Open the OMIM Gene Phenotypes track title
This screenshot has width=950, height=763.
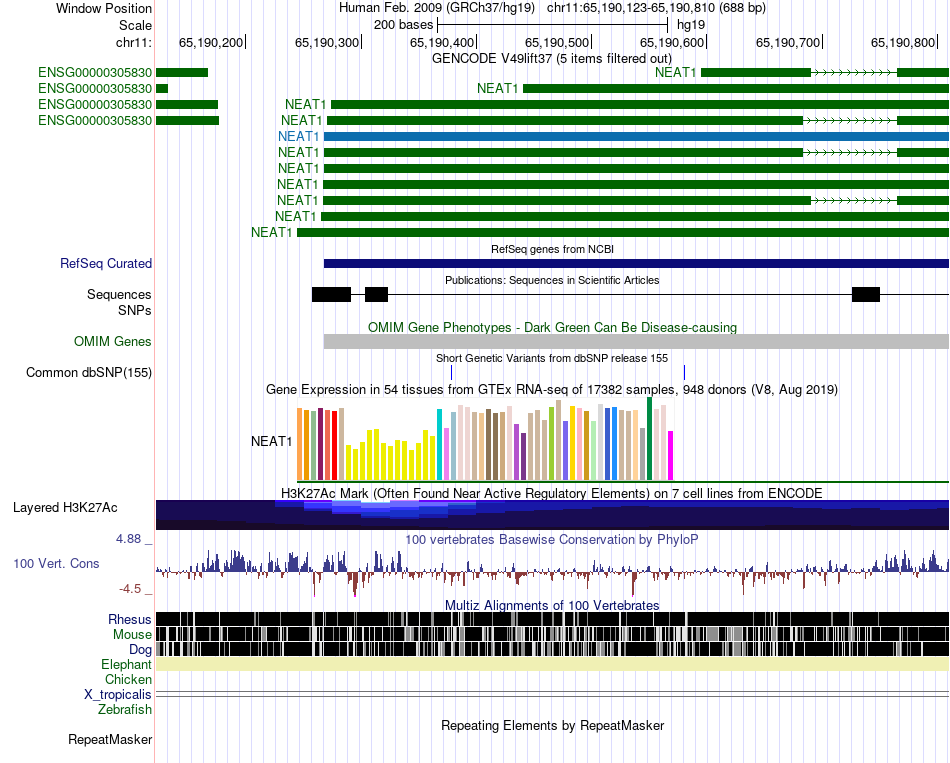pyautogui.click(x=553, y=327)
